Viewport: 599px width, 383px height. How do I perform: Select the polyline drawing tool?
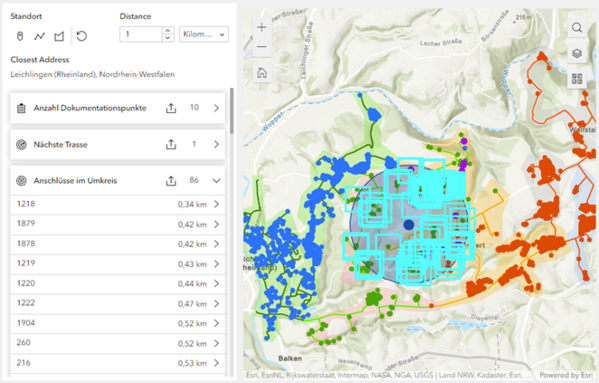pos(39,36)
